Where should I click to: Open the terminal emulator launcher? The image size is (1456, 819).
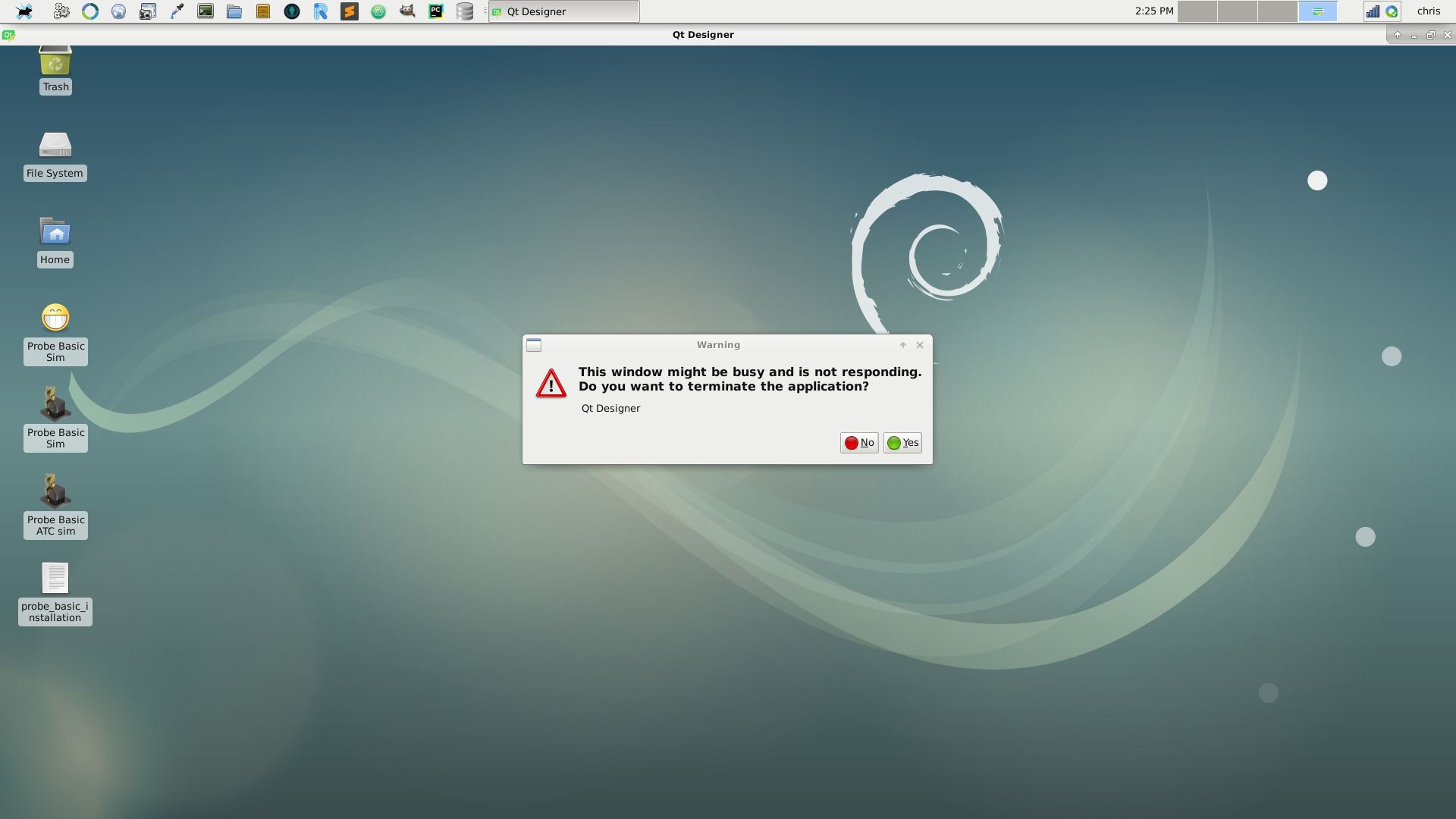coord(206,11)
